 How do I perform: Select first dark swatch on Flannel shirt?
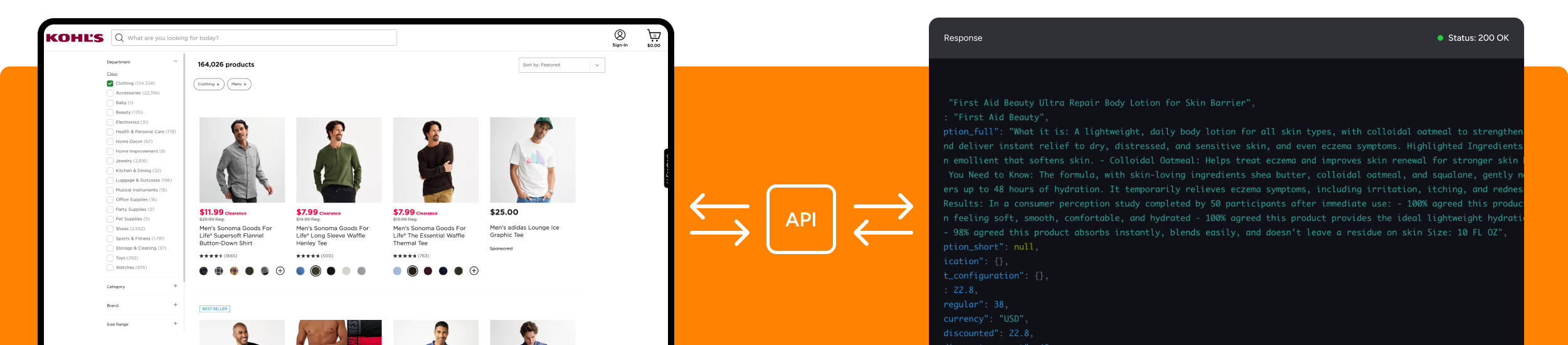pyautogui.click(x=203, y=271)
